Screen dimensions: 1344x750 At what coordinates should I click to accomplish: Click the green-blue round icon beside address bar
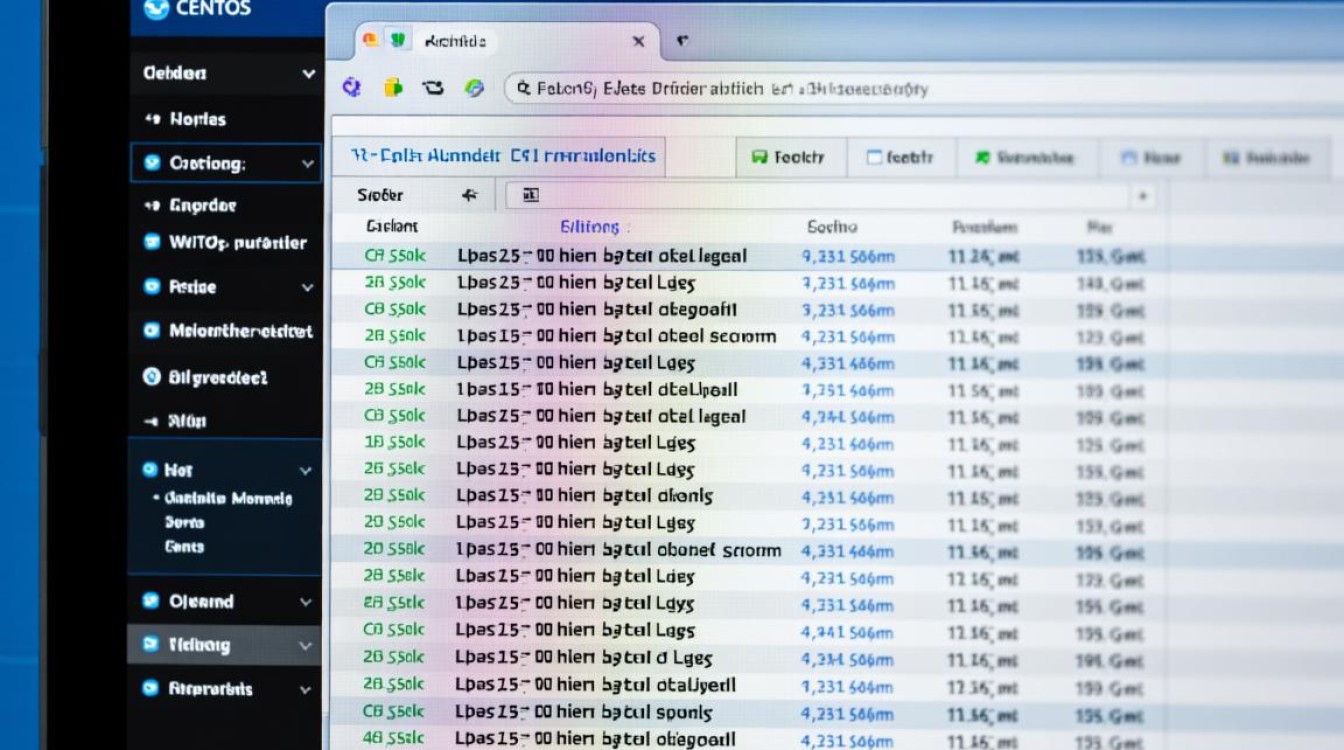474,88
